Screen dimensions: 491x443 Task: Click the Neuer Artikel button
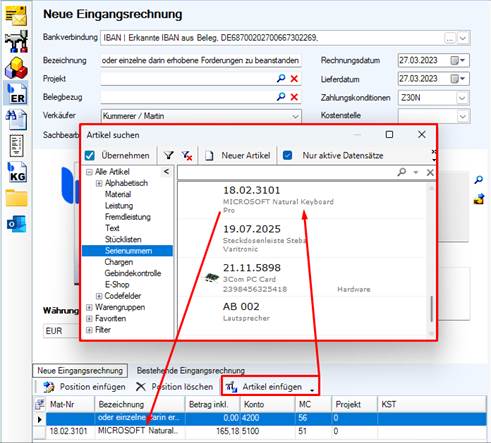(238, 156)
